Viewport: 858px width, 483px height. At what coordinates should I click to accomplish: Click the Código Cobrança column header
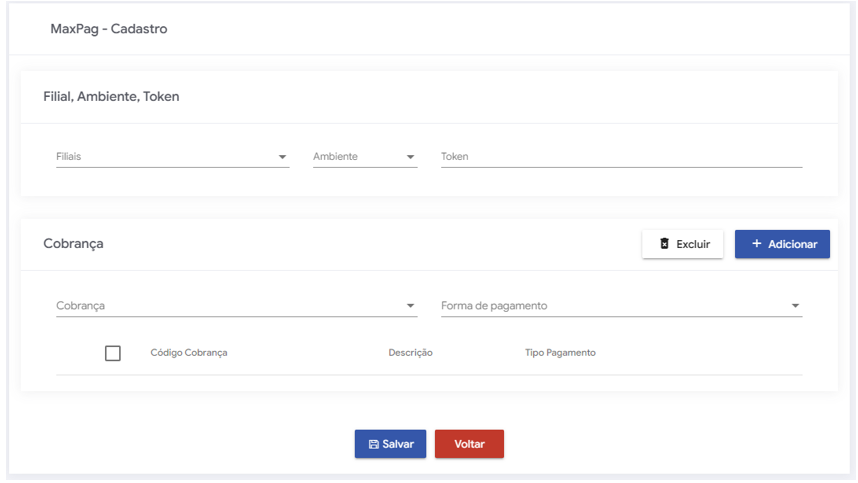click(189, 353)
